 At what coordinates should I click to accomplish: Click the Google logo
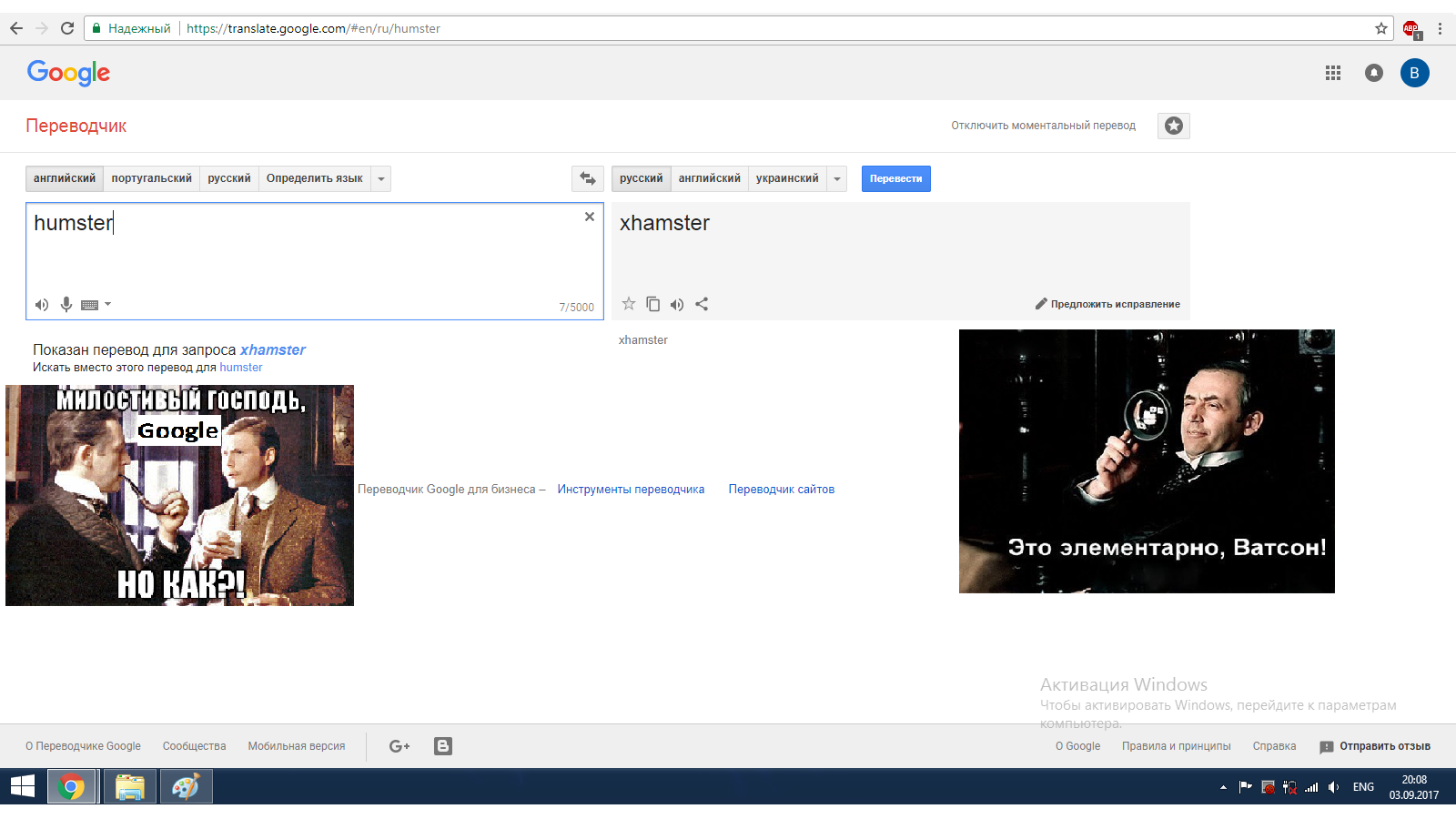pyautogui.click(x=68, y=73)
